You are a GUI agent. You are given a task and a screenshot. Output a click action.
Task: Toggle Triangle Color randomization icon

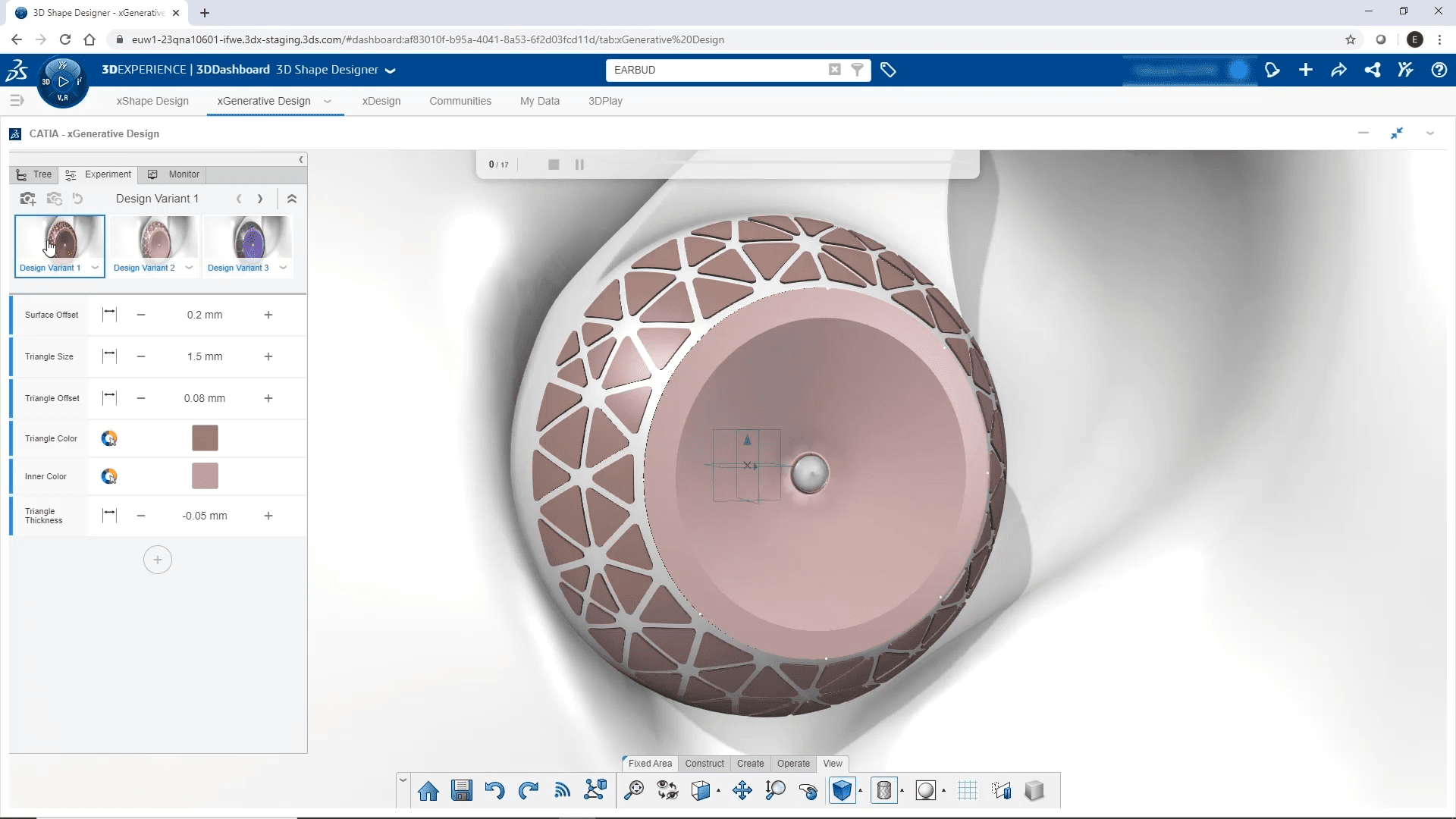tap(109, 437)
